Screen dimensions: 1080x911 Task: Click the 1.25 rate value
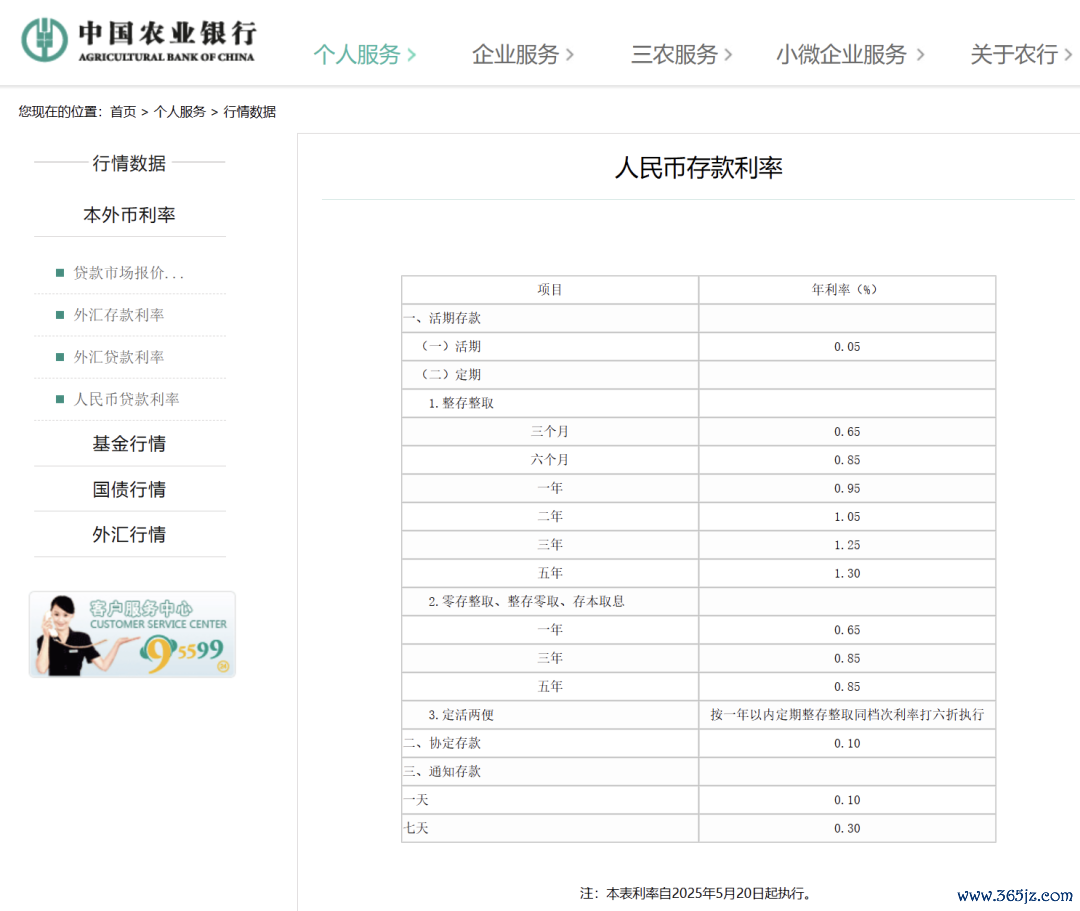(847, 545)
